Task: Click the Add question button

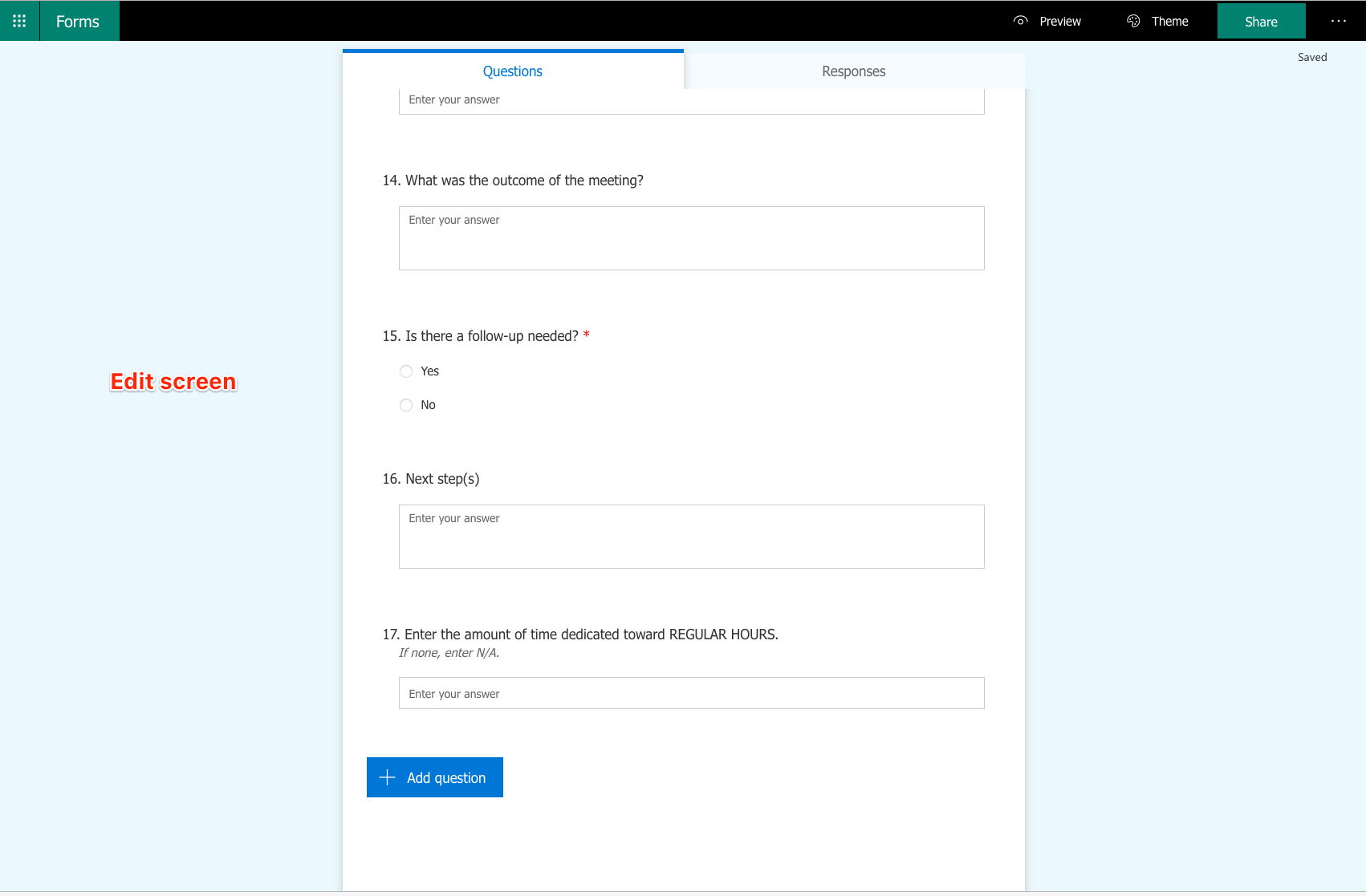Action: (434, 777)
